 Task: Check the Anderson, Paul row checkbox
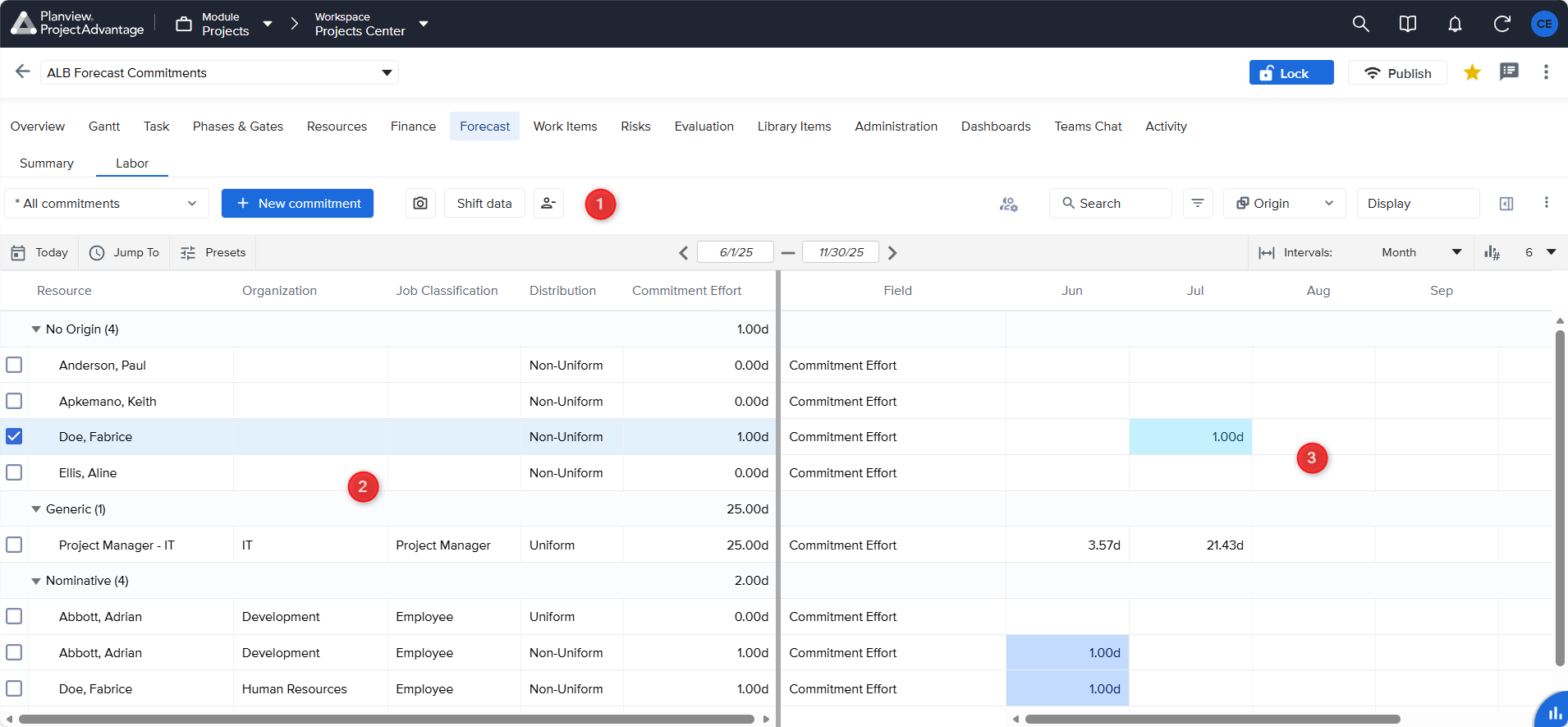pos(14,365)
